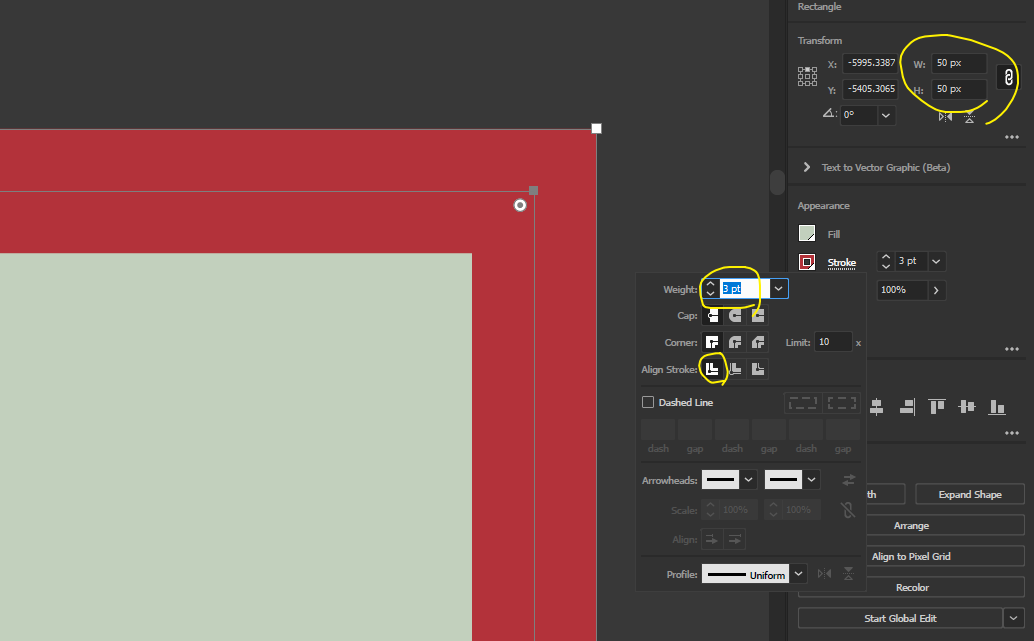
Task: Enable the Dashed Line checkbox
Action: pos(647,402)
